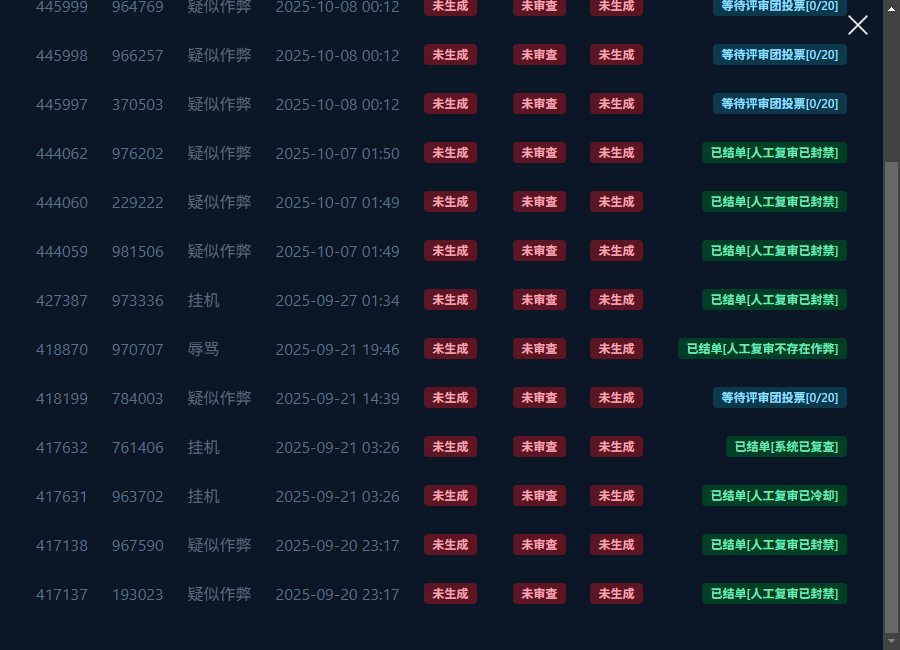Click user number 967590
The height and width of the screenshot is (650, 900).
click(138, 545)
